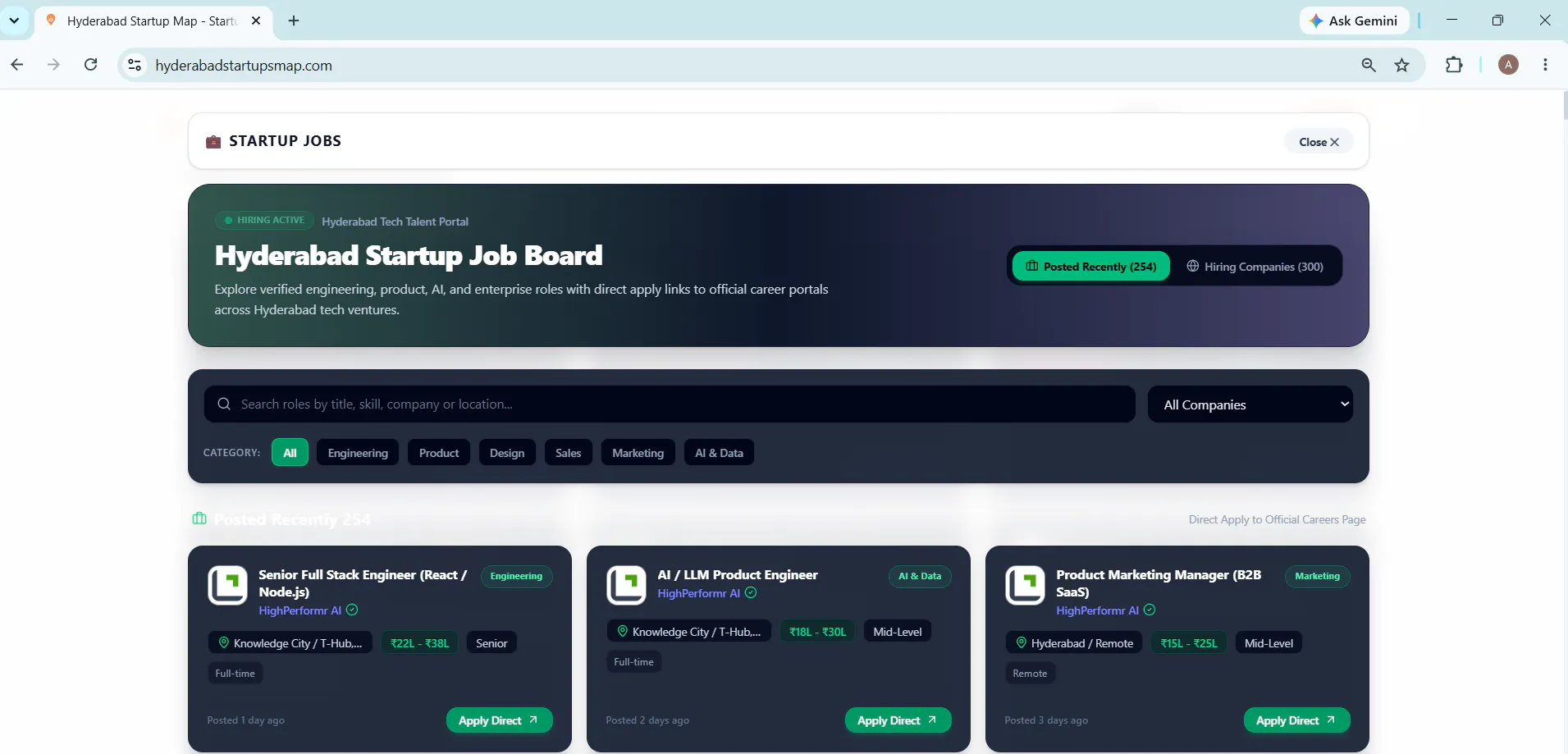Filter jobs by Sales category
Viewport: 1568px width, 754px height.
568,453
